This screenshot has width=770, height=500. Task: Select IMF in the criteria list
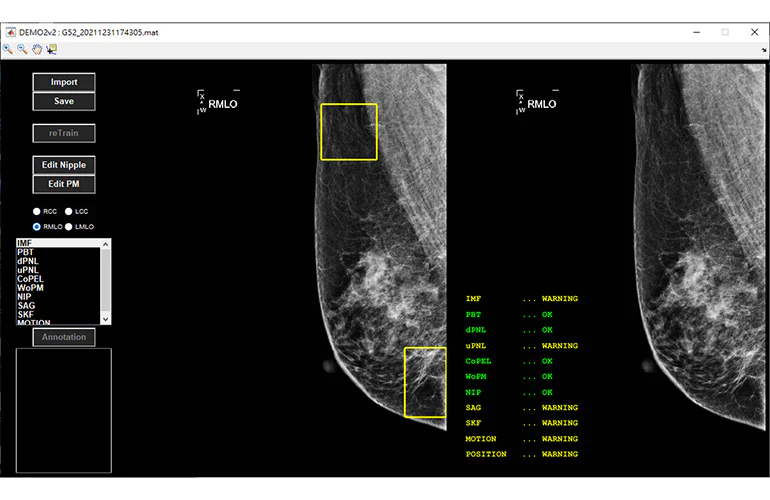[58, 243]
